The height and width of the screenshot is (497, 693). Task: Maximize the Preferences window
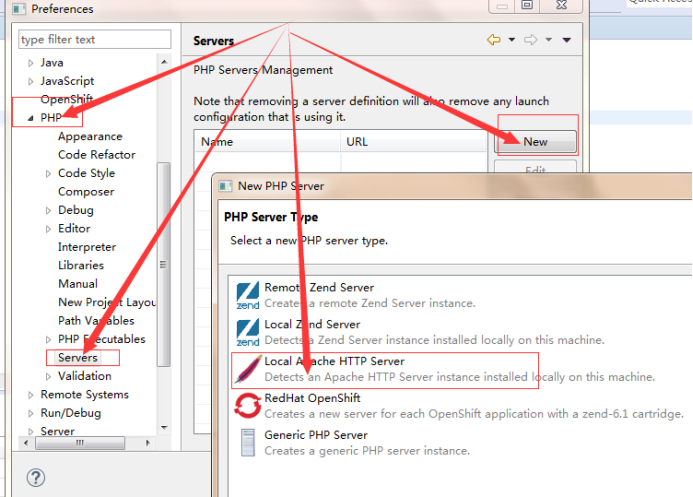[527, 5]
